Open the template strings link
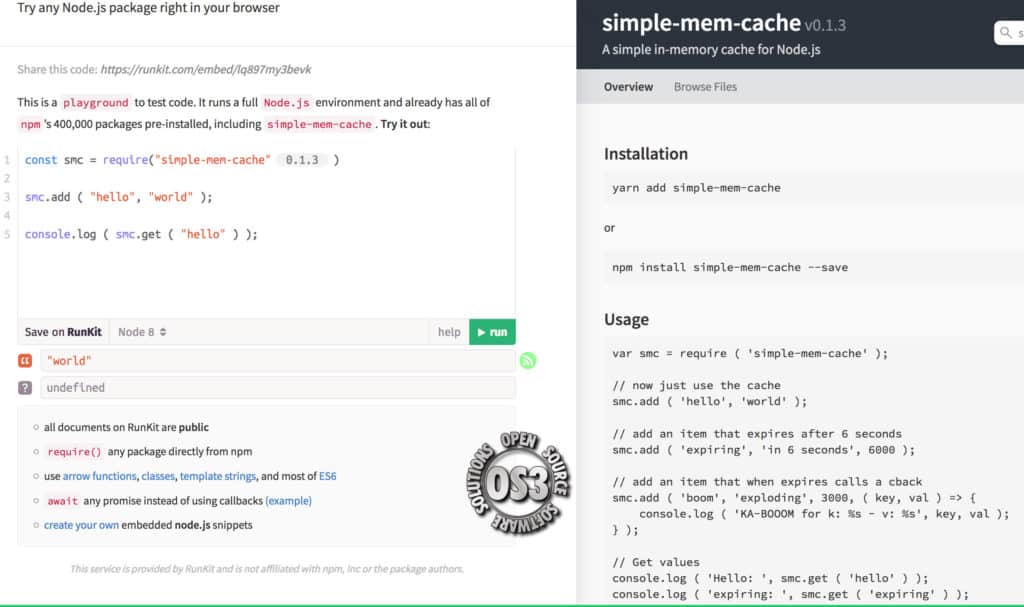The height and width of the screenshot is (607, 1024). (x=217, y=476)
